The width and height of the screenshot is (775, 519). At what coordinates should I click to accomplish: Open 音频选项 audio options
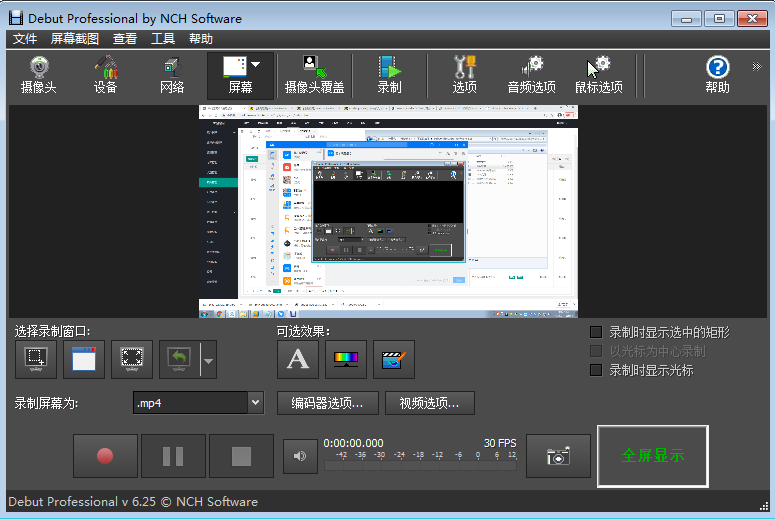(x=531, y=75)
